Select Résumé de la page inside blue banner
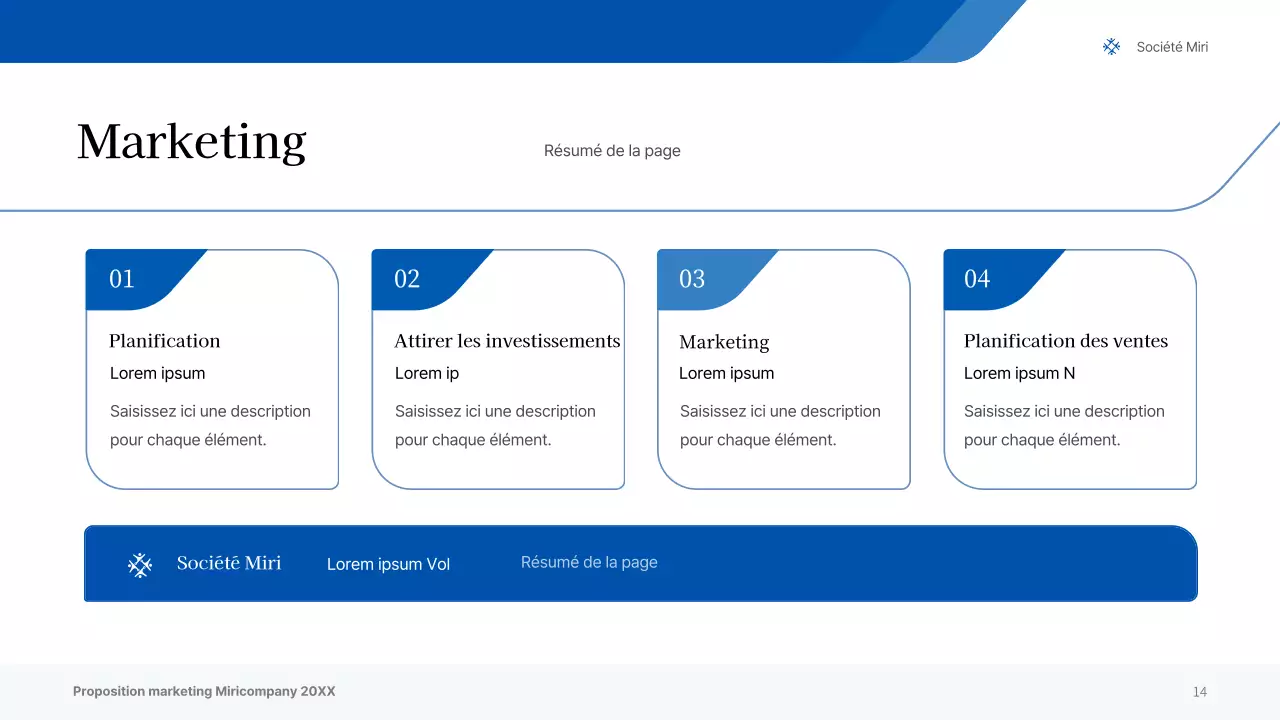1280x720 pixels. point(589,562)
